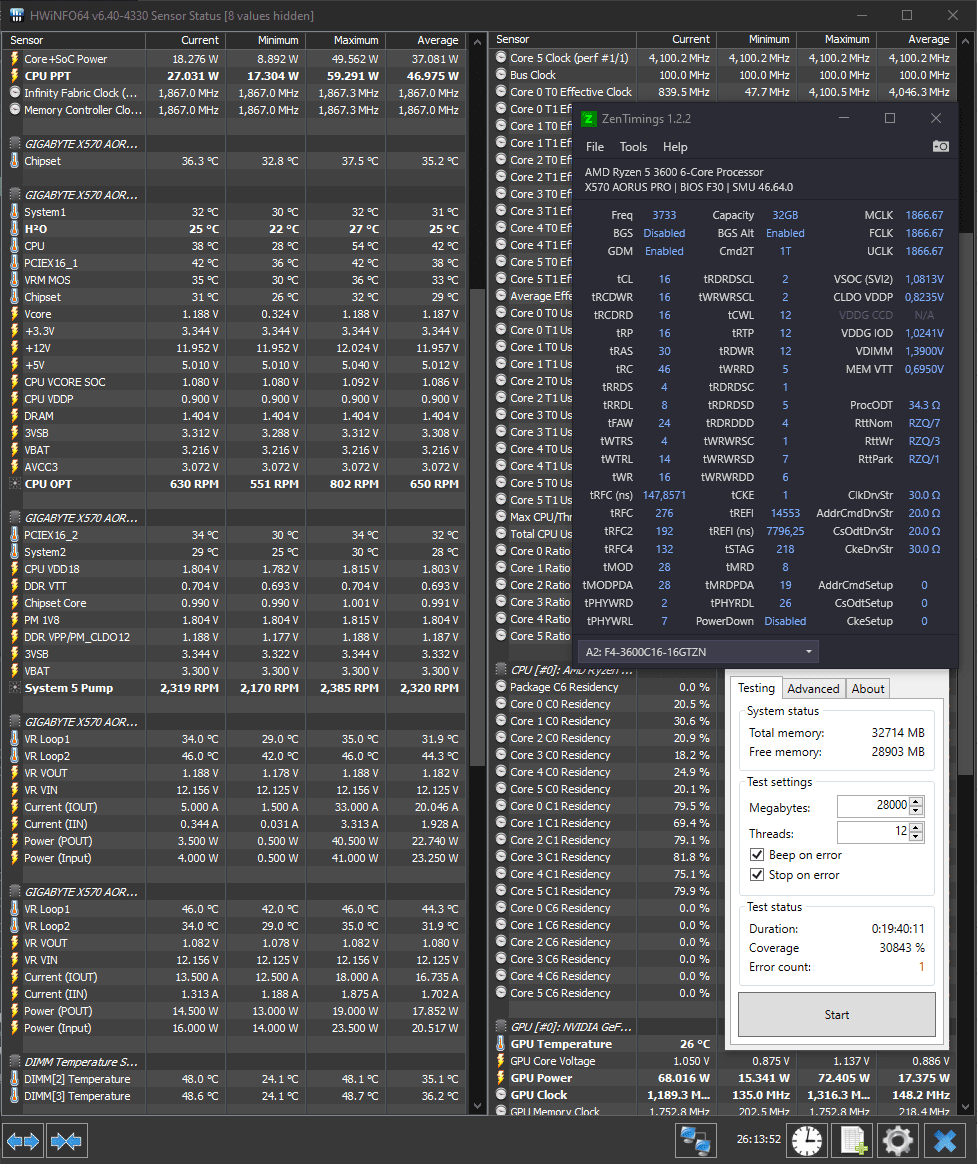
Task: Click the Maximum column header in left panel
Action: 345,40
